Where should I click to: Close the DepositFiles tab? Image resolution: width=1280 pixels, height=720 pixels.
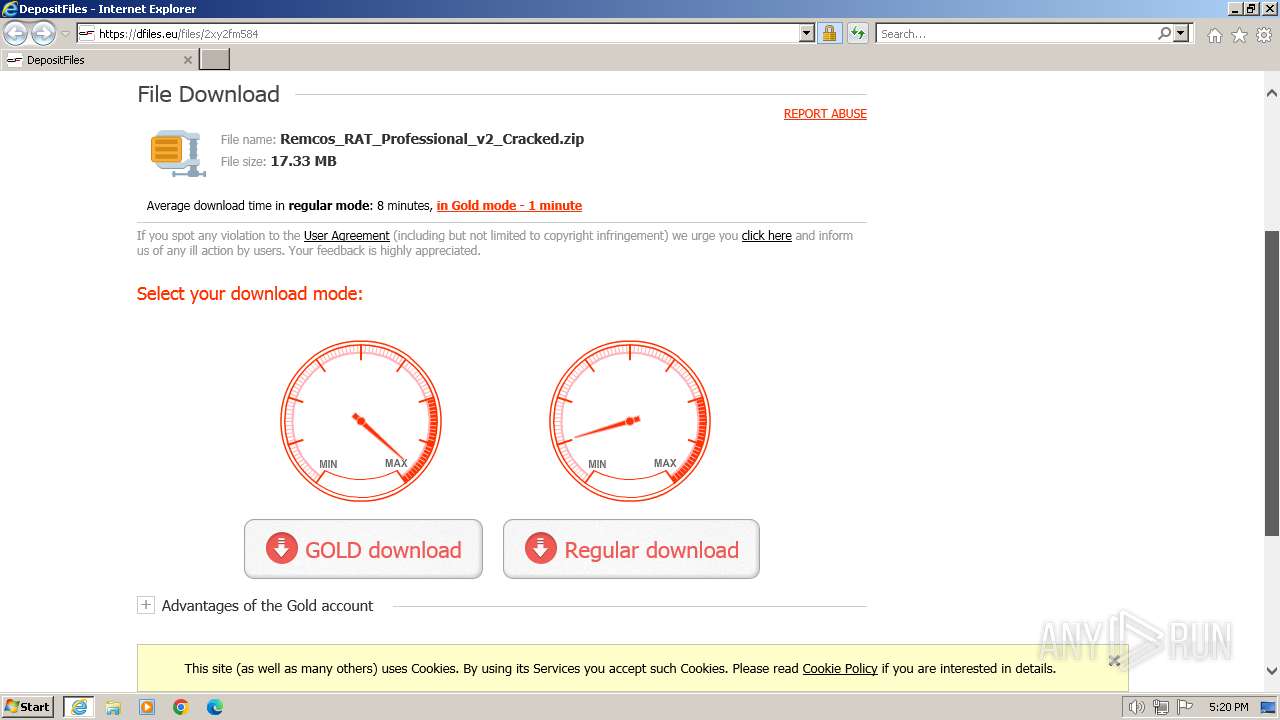pyautogui.click(x=187, y=60)
